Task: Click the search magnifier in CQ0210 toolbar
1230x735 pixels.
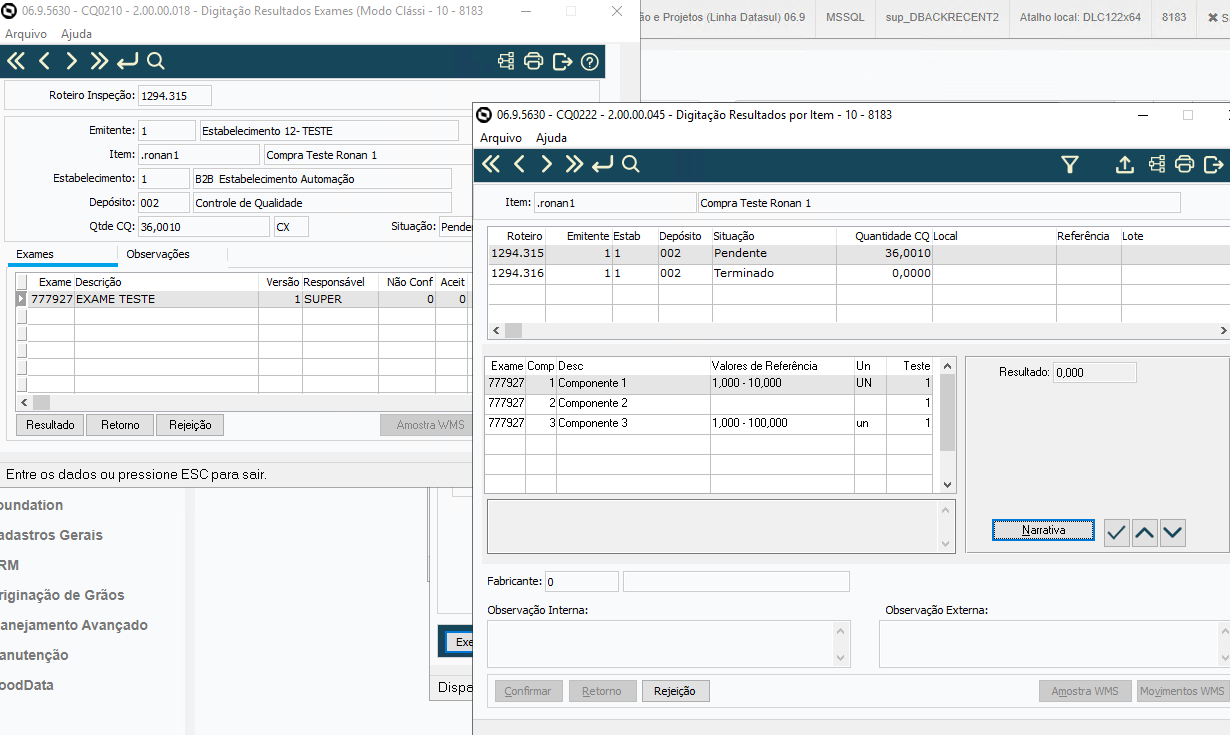Action: tap(155, 62)
